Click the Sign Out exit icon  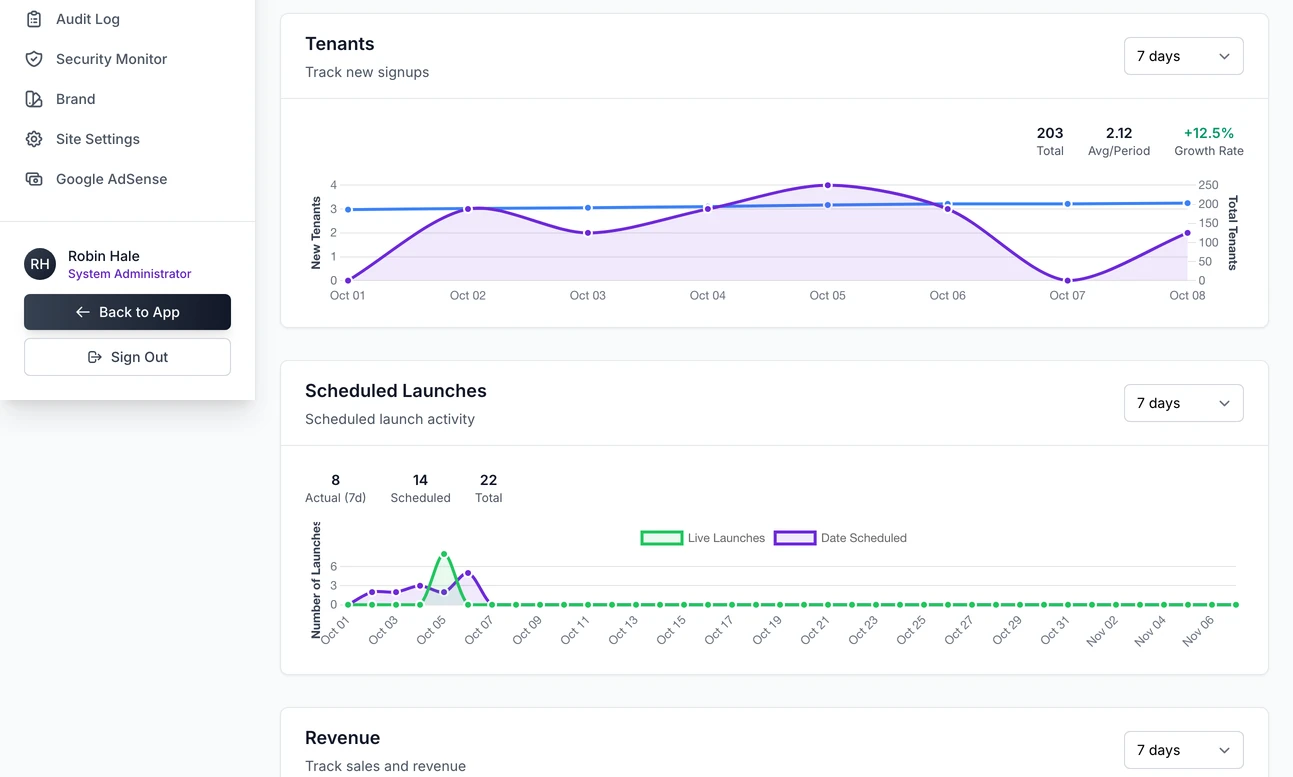pos(95,357)
